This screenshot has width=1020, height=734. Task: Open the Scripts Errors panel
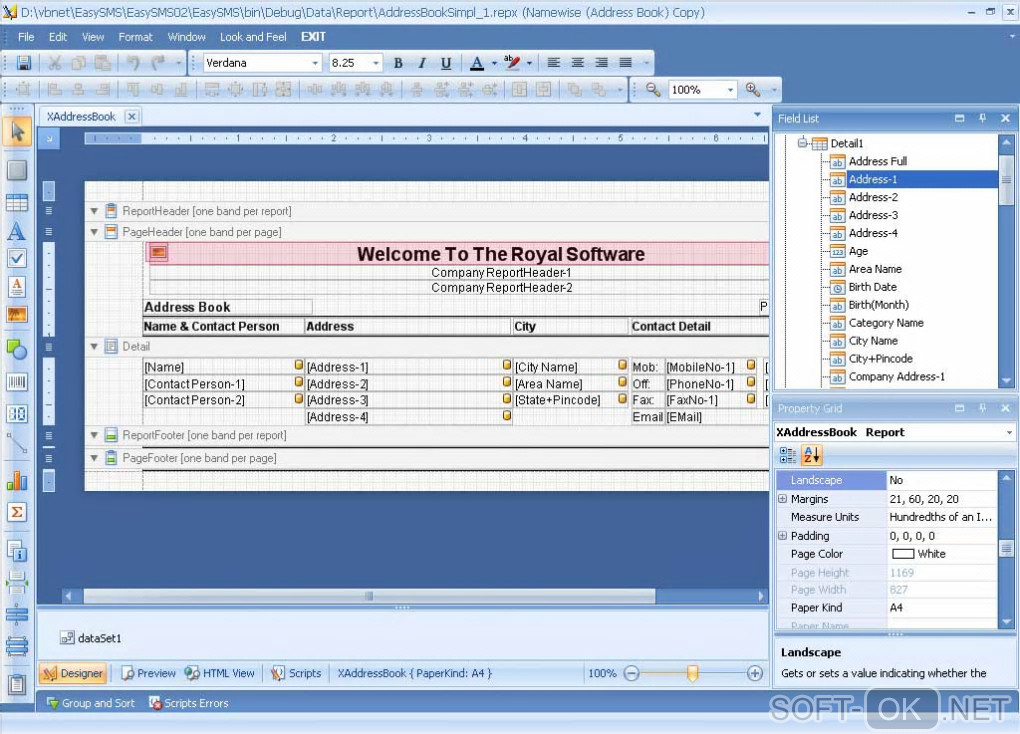[189, 703]
